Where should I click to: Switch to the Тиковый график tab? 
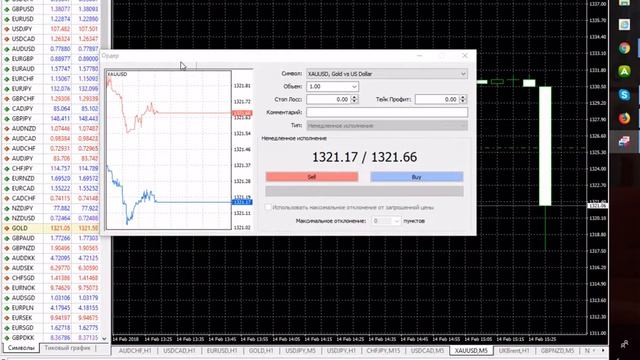(x=67, y=348)
